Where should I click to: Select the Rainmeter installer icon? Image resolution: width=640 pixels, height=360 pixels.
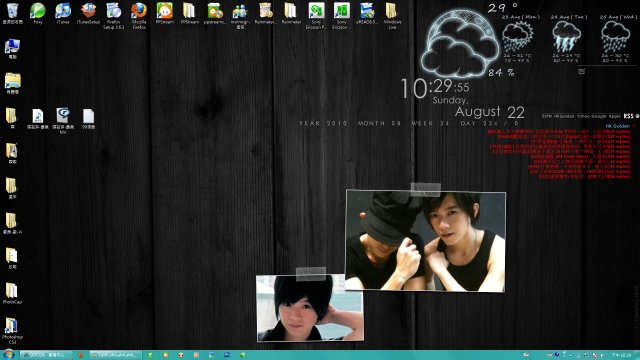(x=265, y=13)
